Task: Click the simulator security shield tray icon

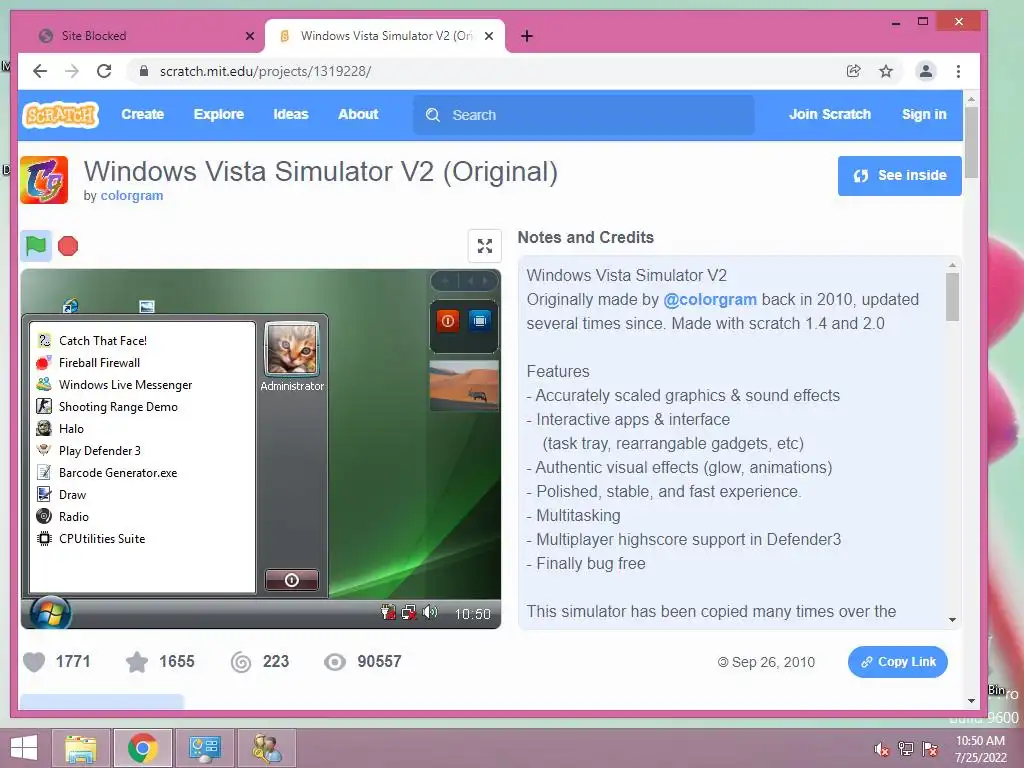Action: click(388, 612)
